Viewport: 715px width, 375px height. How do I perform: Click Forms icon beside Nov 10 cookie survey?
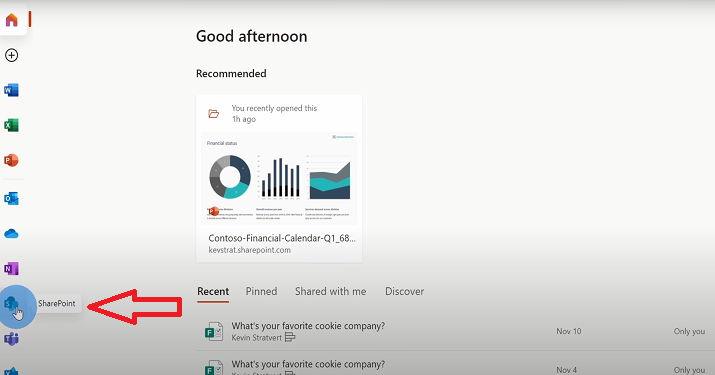point(213,332)
